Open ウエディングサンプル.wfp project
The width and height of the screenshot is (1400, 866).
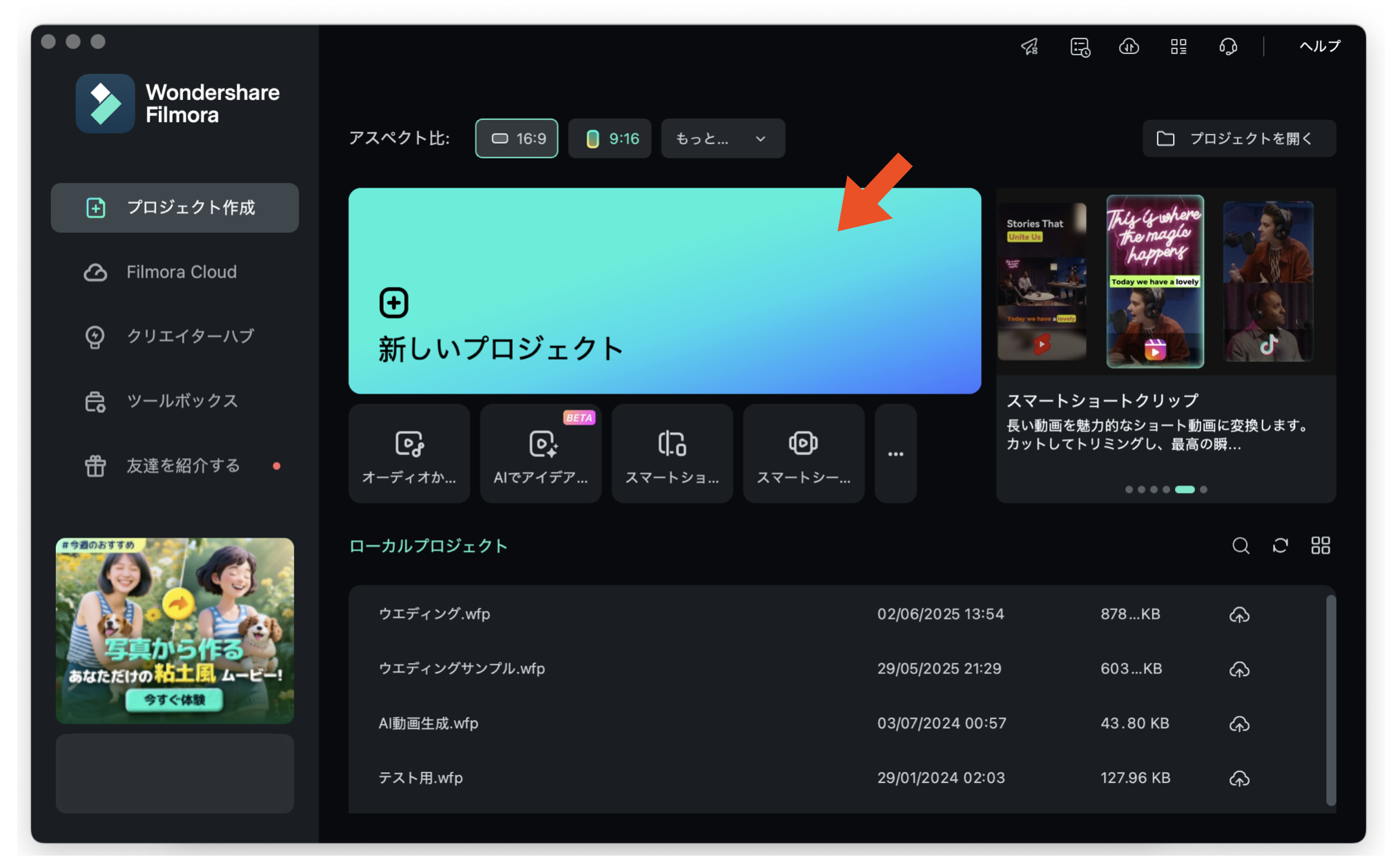click(x=837, y=668)
